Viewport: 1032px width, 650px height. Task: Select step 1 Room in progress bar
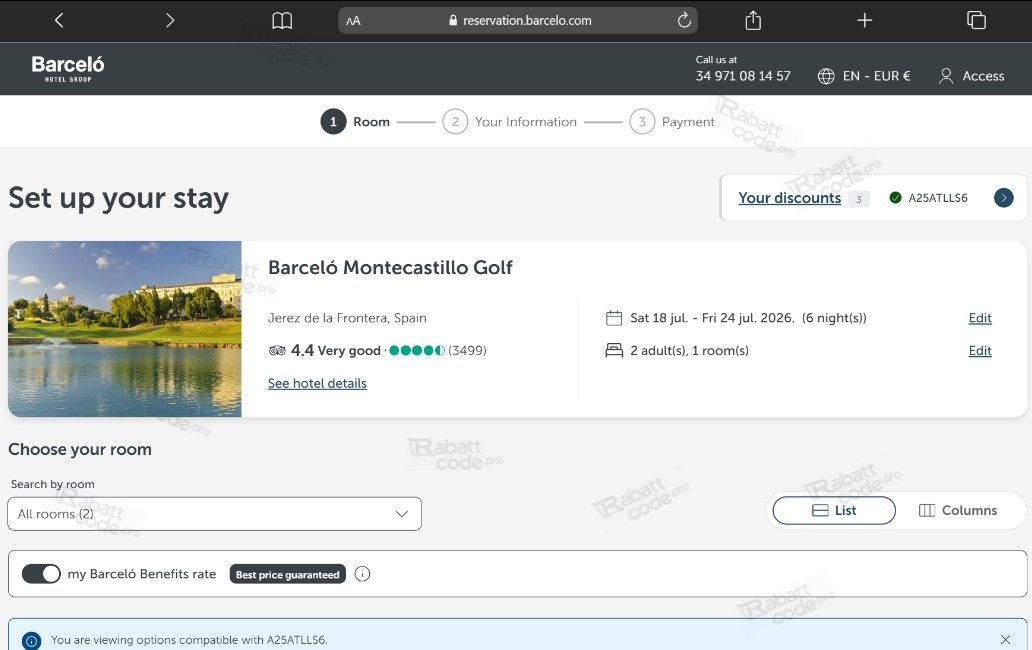click(x=355, y=122)
